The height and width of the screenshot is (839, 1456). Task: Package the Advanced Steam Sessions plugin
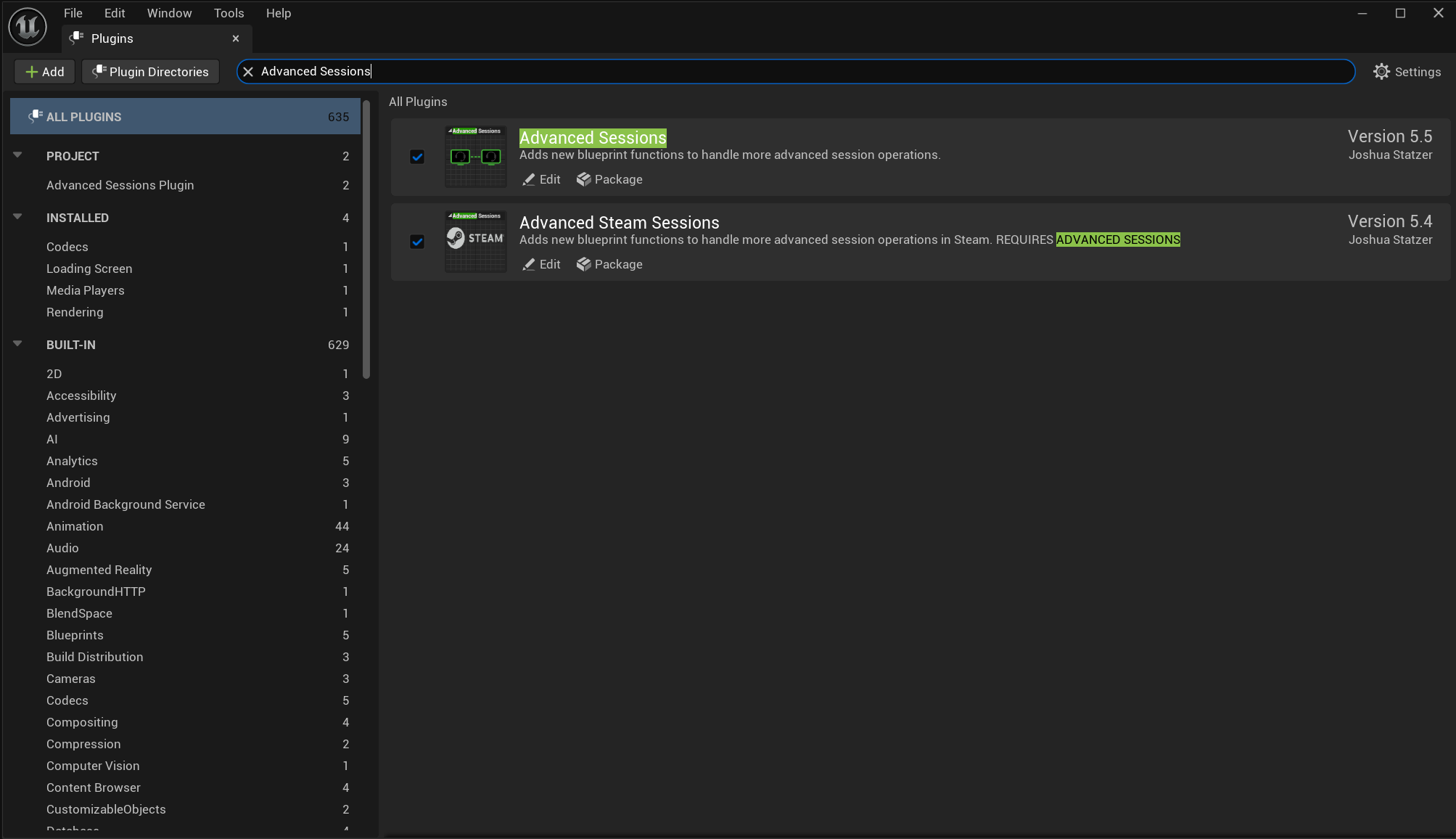click(609, 264)
